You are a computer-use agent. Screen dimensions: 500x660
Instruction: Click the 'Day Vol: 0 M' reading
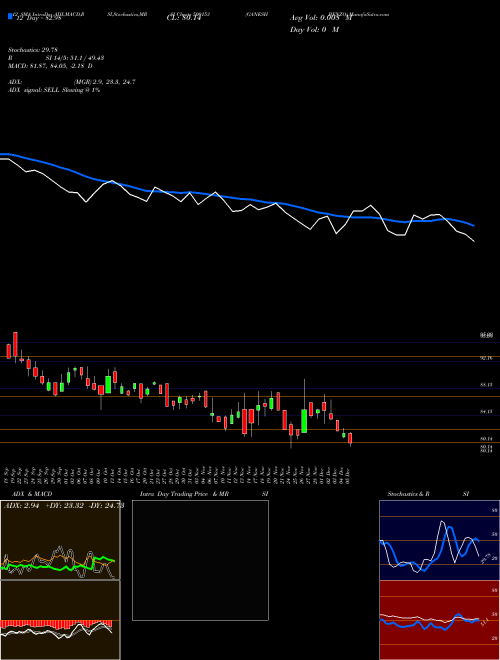pos(314,30)
